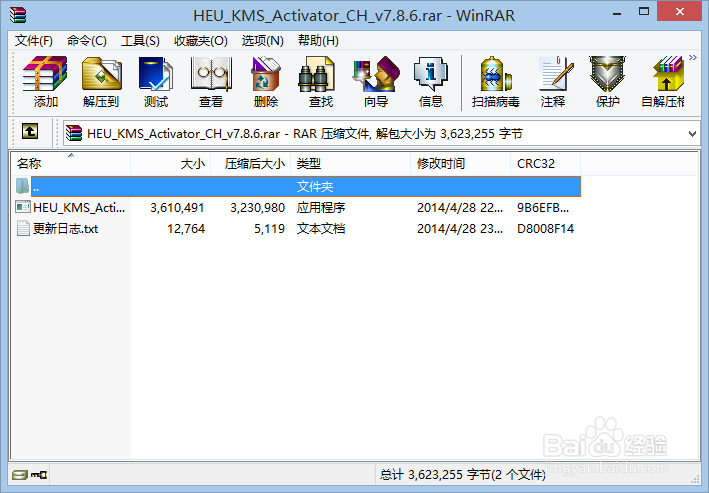The image size is (709, 493).
Task: Click the 删除 (Delete) toolbar icon
Action: [266, 82]
